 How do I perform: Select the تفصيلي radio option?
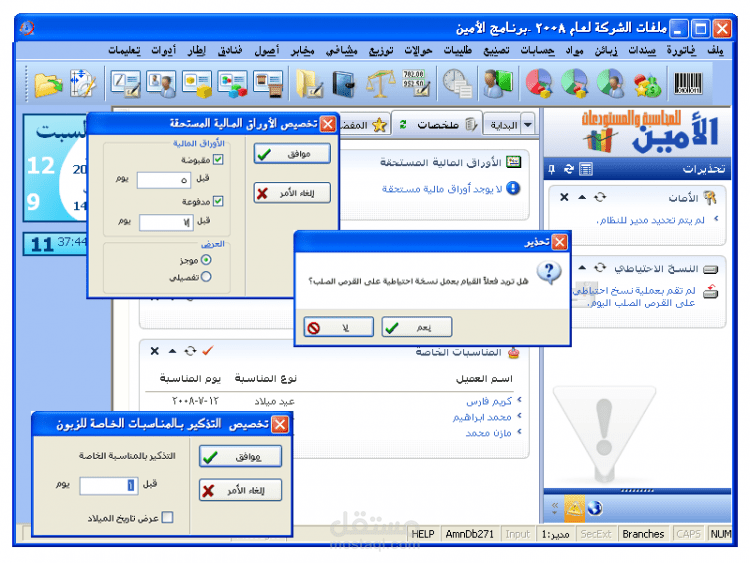pos(206,277)
